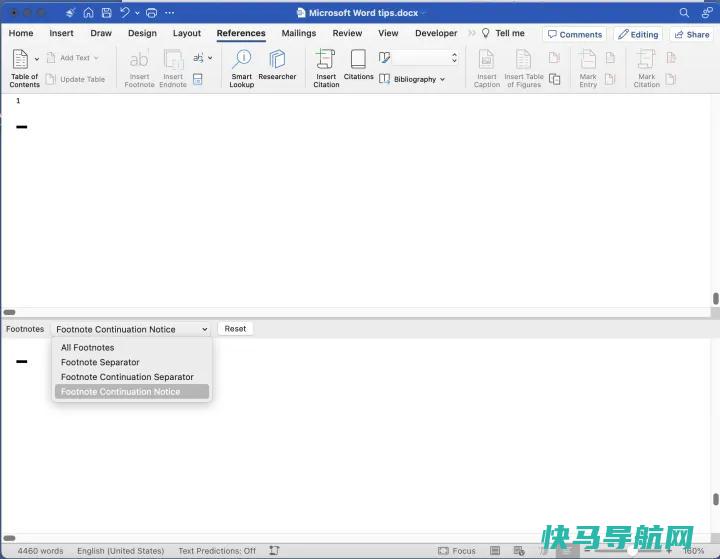Viewport: 720px width, 559px height.
Task: Open the Editing mode button
Action: click(638, 34)
